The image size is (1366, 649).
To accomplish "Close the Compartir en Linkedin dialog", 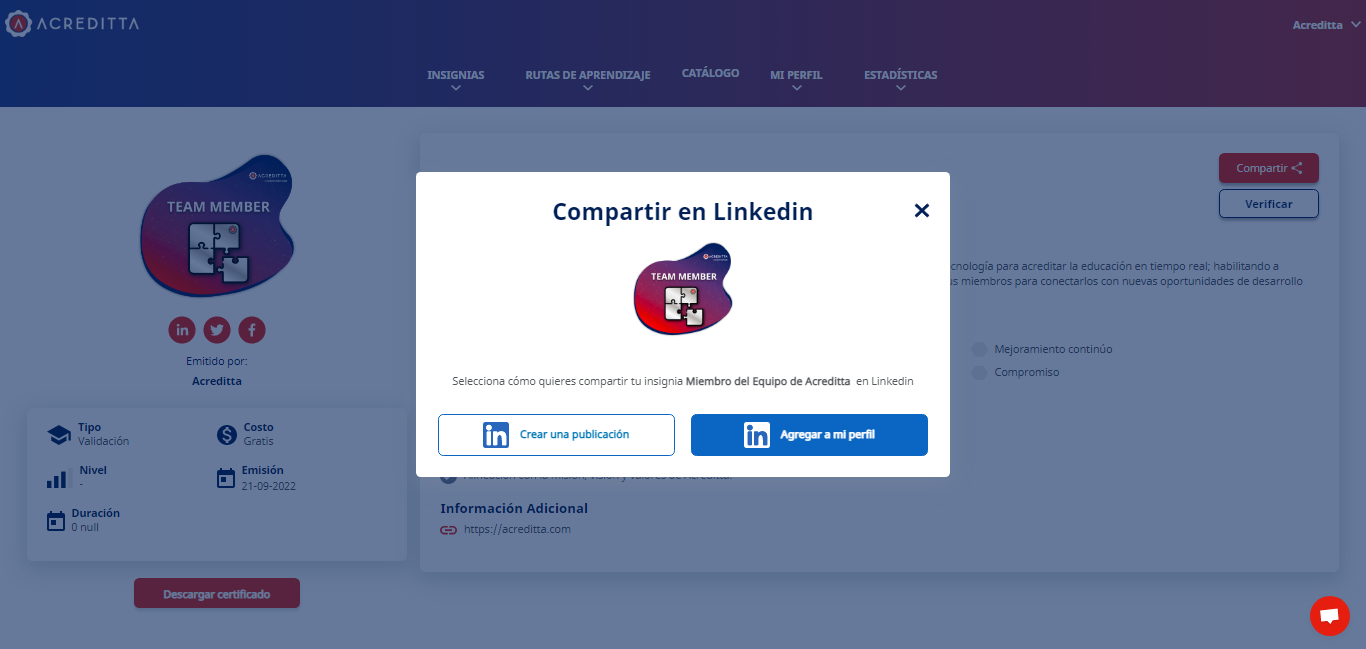I will point(922,210).
